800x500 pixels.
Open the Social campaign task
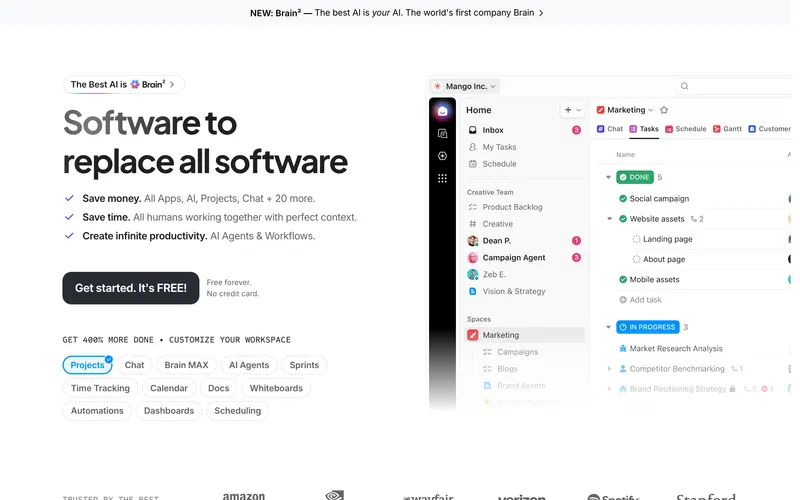tap(659, 198)
